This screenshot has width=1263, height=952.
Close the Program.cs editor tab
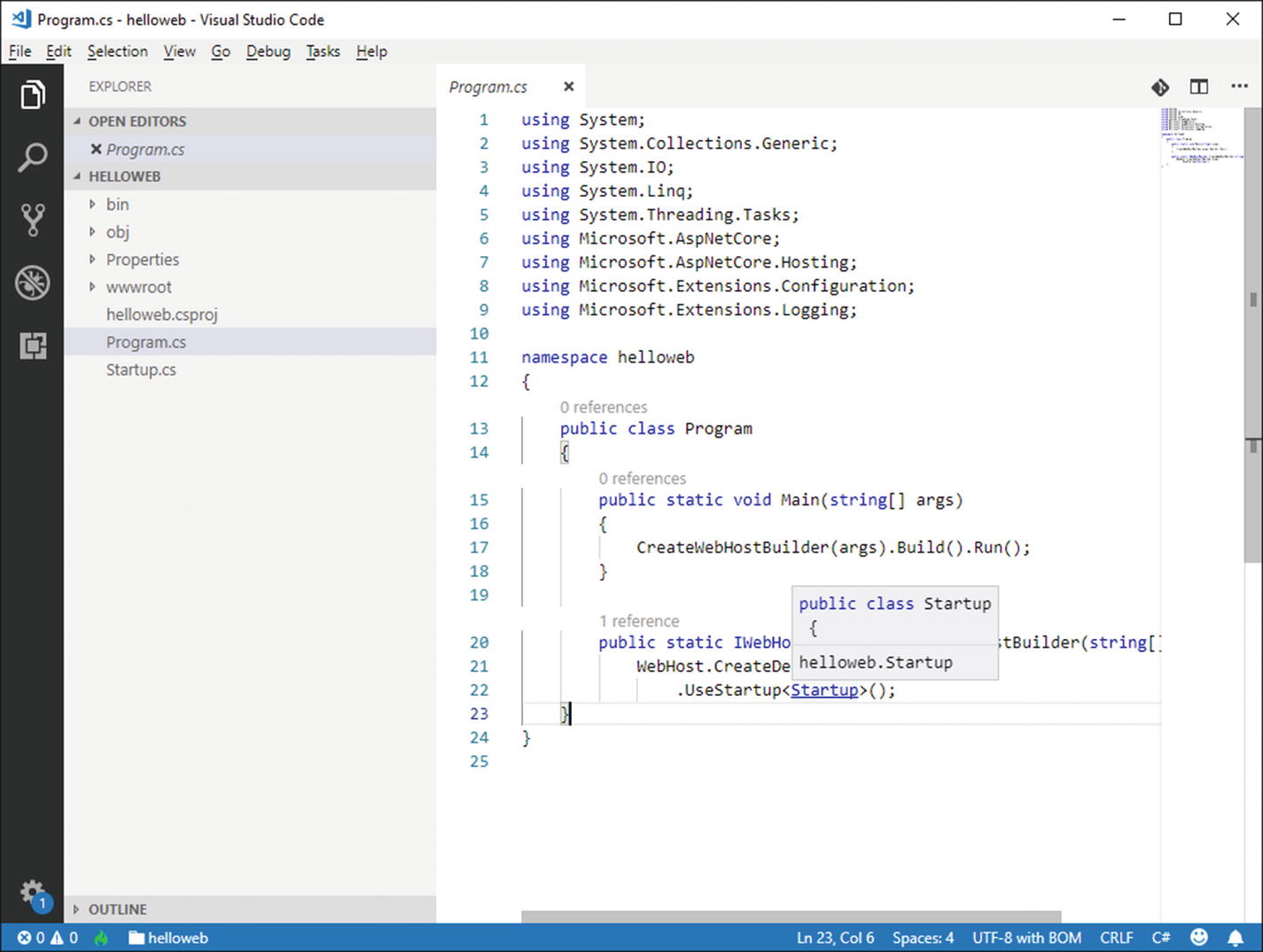click(x=569, y=87)
